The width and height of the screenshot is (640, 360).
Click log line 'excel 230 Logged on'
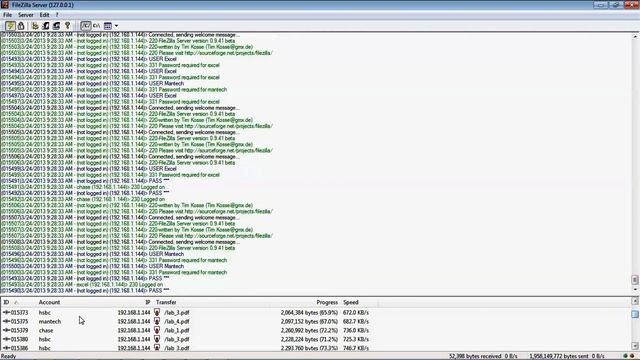(82, 284)
